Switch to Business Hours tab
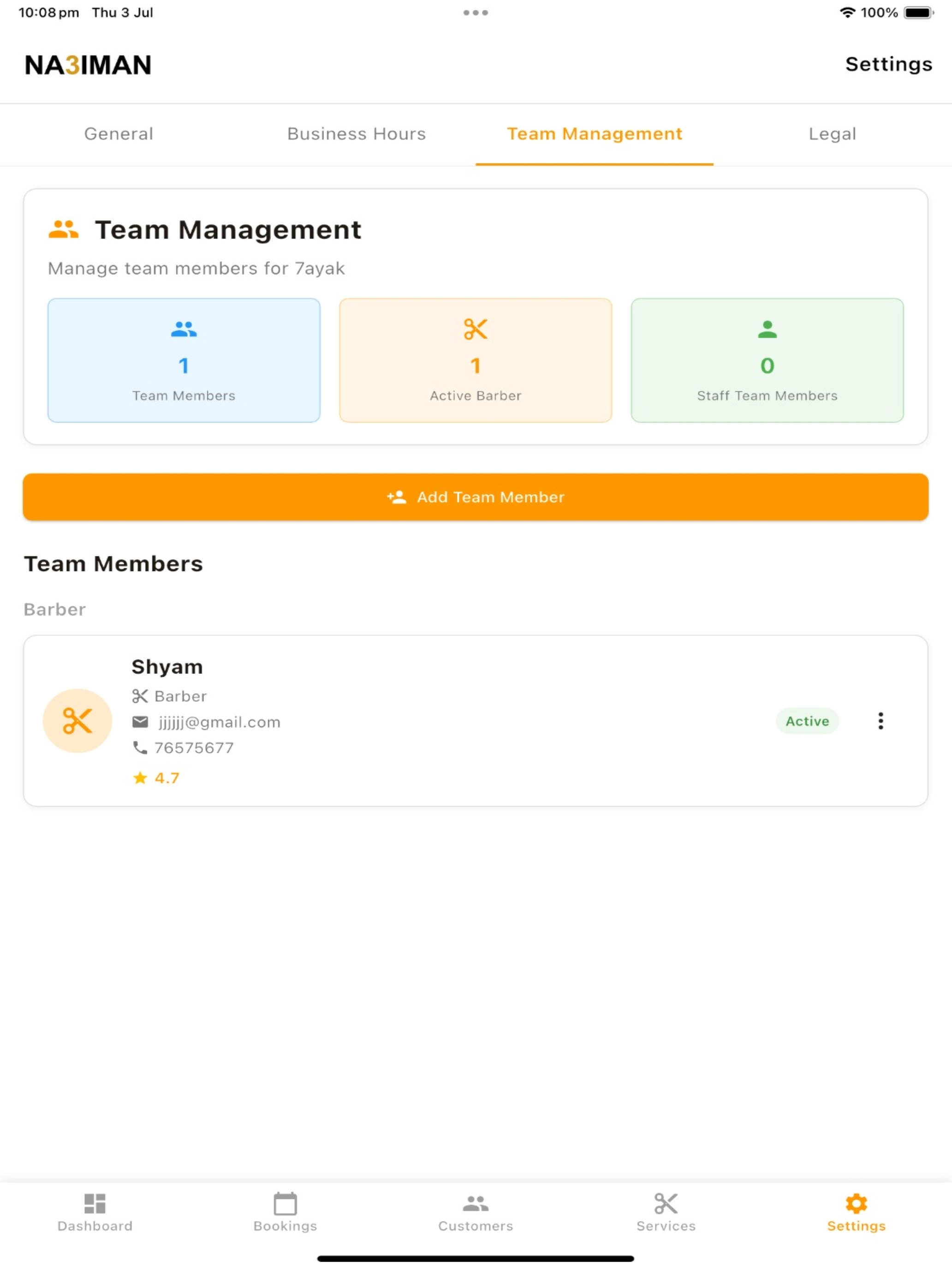 tap(357, 134)
